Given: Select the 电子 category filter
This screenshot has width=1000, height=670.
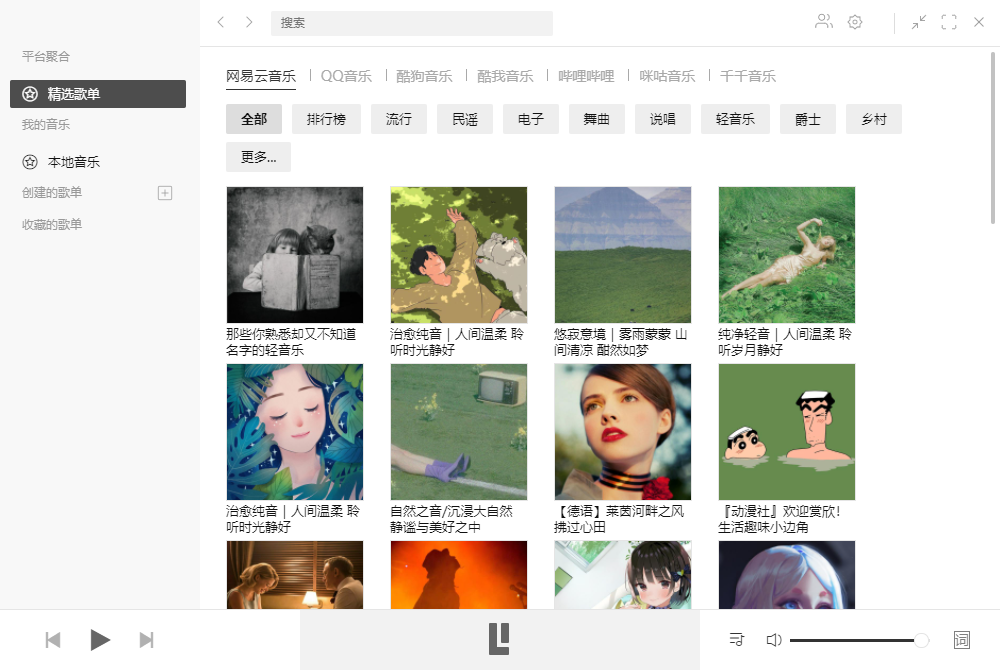Looking at the screenshot, I should pyautogui.click(x=531, y=119).
